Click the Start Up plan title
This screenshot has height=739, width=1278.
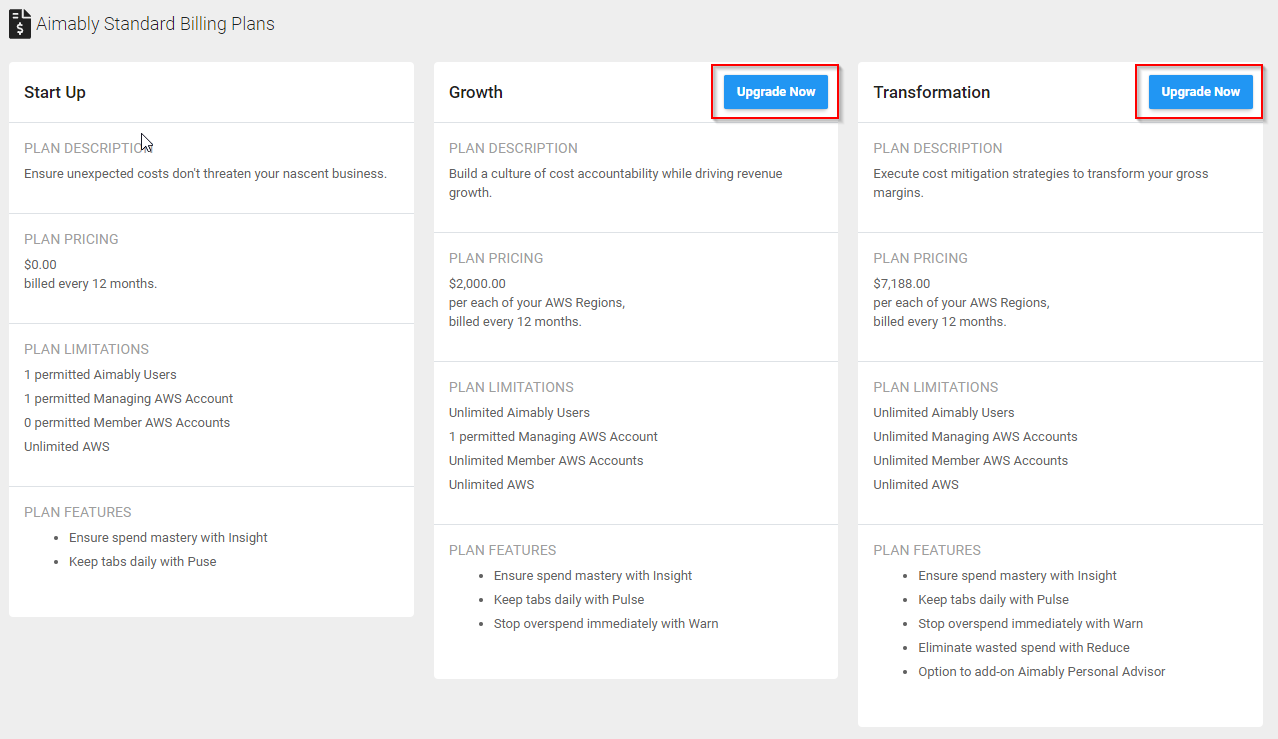[55, 92]
